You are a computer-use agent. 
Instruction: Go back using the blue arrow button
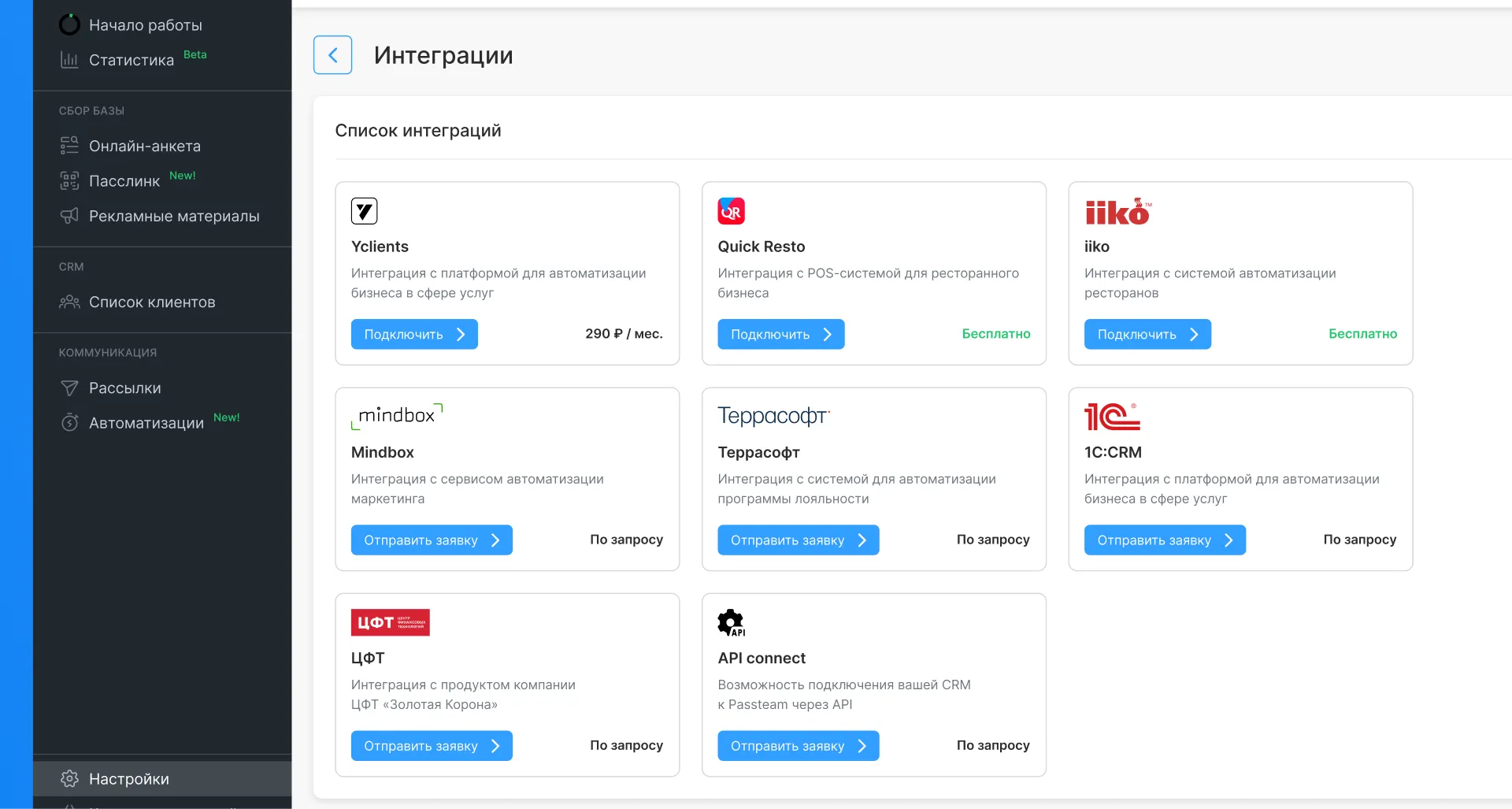point(332,54)
